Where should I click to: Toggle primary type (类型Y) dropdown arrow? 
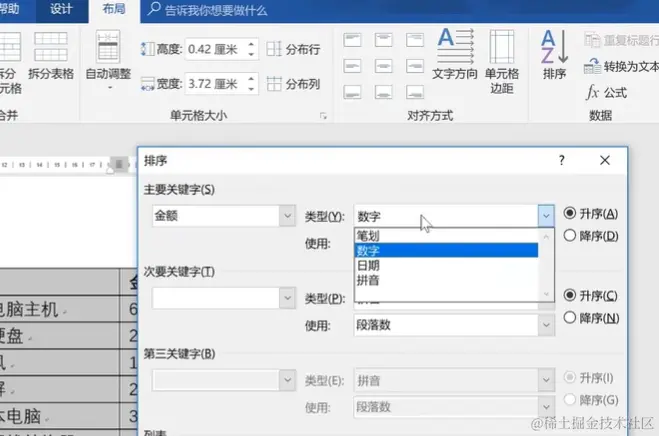coord(546,216)
